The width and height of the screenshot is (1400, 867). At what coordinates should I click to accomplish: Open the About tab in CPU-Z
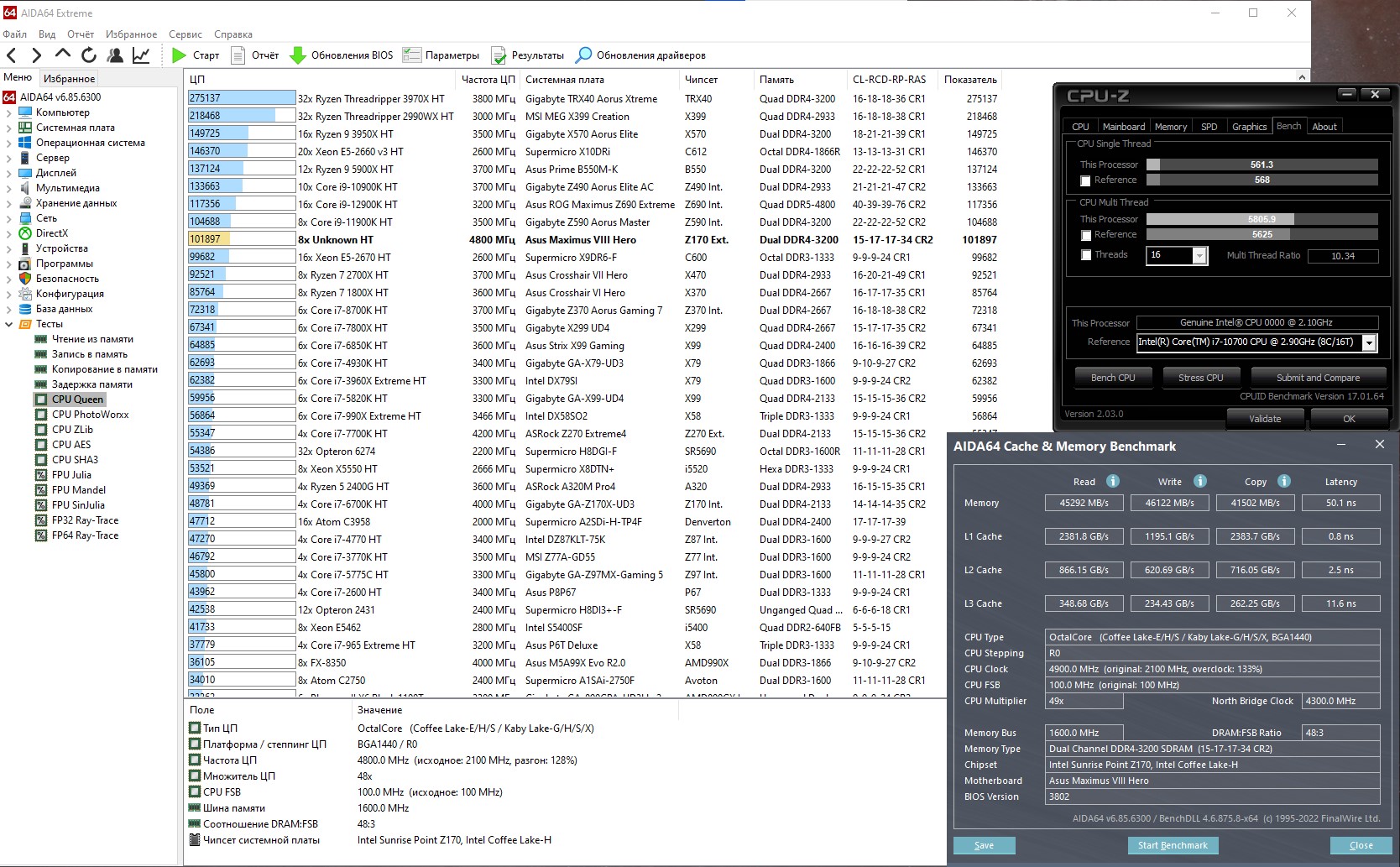coord(1324,127)
